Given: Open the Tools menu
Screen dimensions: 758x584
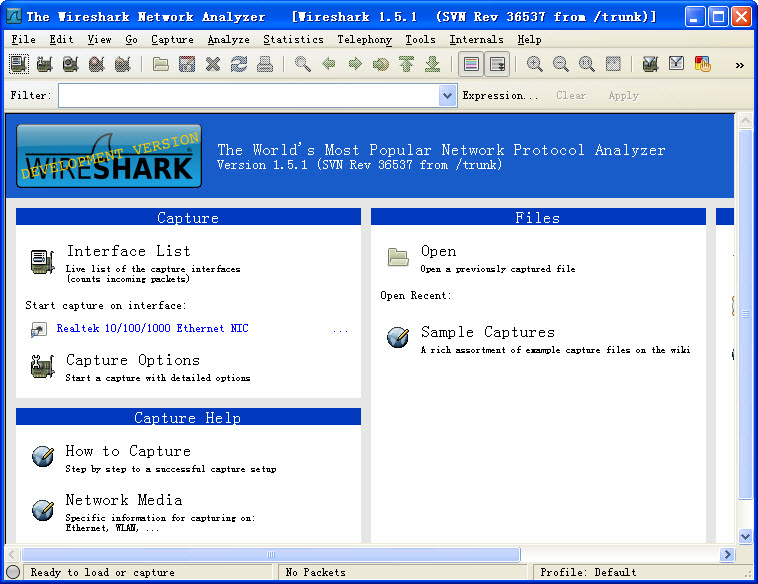Looking at the screenshot, I should tap(421, 40).
